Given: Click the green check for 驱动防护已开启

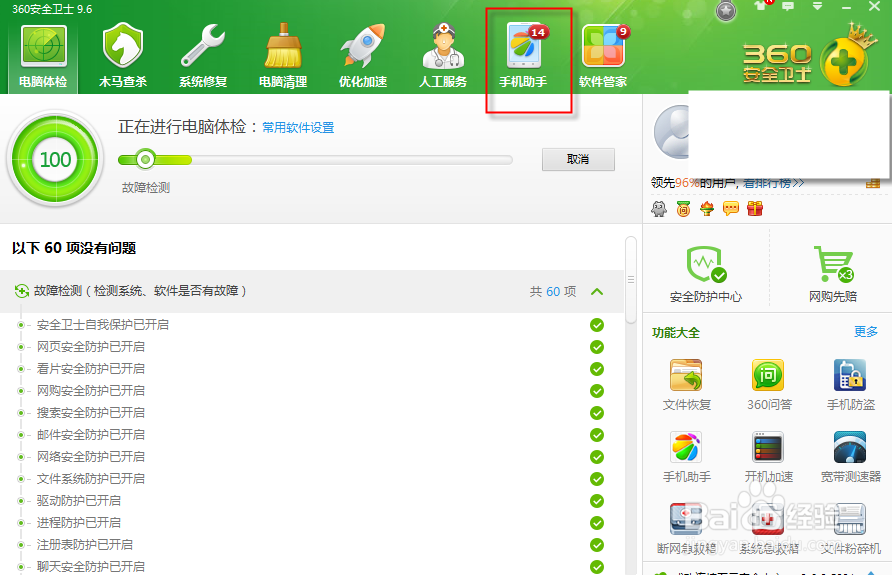Looking at the screenshot, I should [x=597, y=501].
